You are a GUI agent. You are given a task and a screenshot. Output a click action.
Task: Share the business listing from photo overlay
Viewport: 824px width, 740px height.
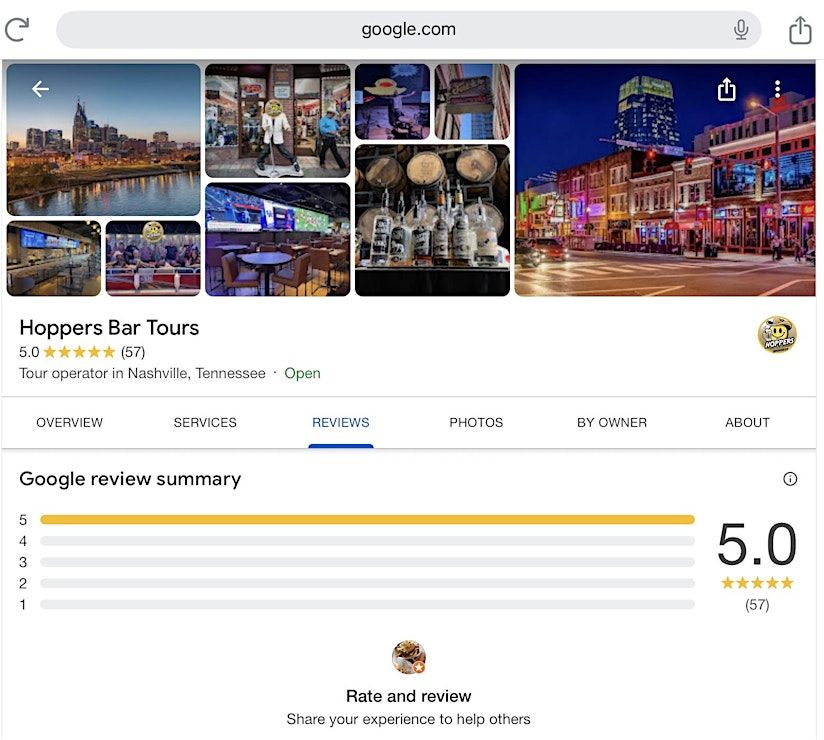(x=726, y=89)
